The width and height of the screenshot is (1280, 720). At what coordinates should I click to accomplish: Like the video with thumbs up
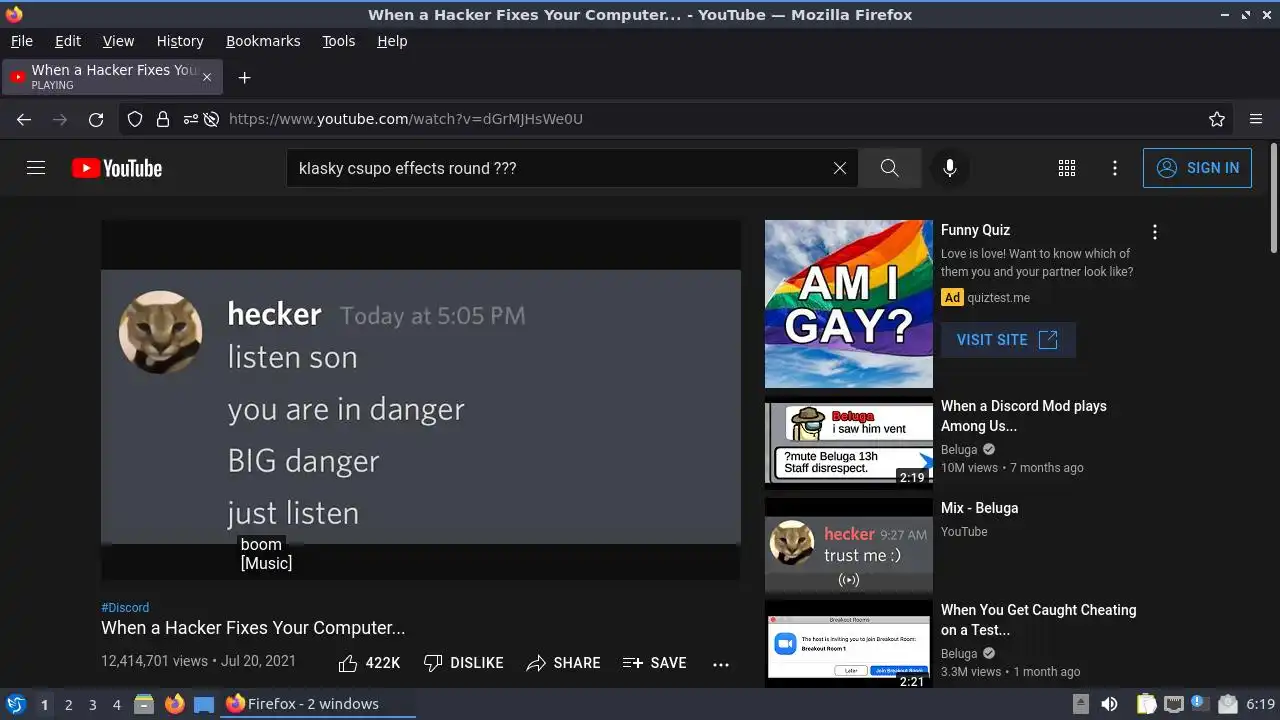pos(369,663)
